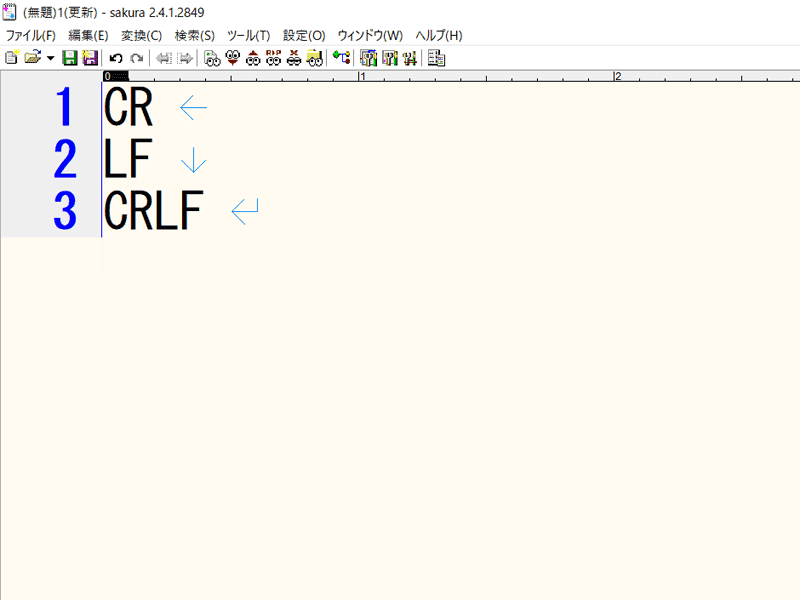The height and width of the screenshot is (600, 800).
Task: Click line number 2 in the gutter
Action: point(65,160)
